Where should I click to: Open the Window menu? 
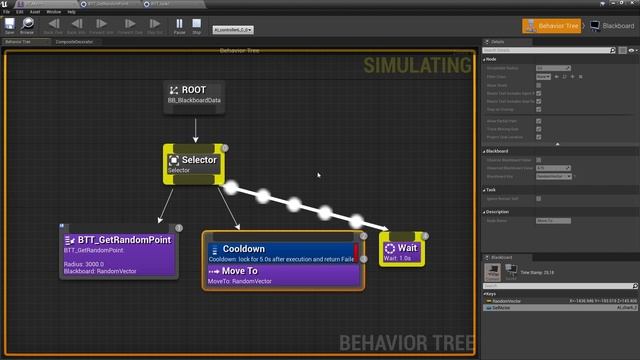(x=53, y=12)
